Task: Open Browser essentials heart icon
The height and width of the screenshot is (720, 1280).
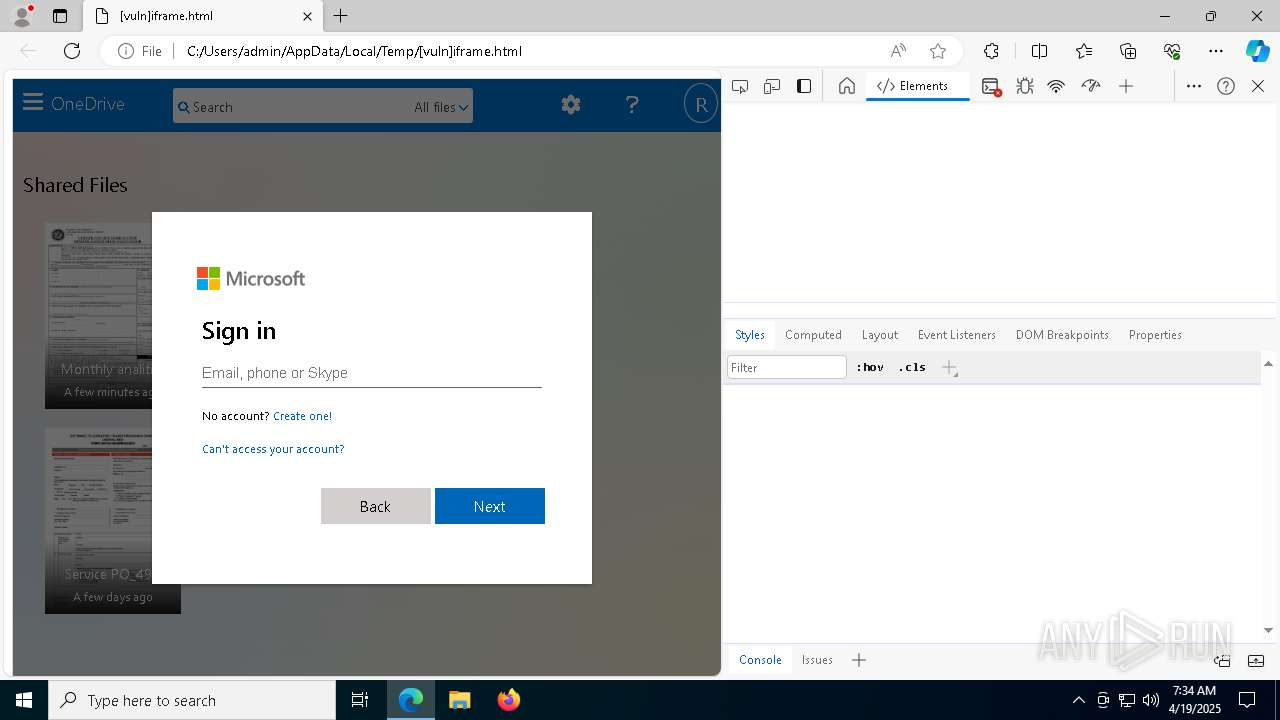Action: coord(1172,51)
